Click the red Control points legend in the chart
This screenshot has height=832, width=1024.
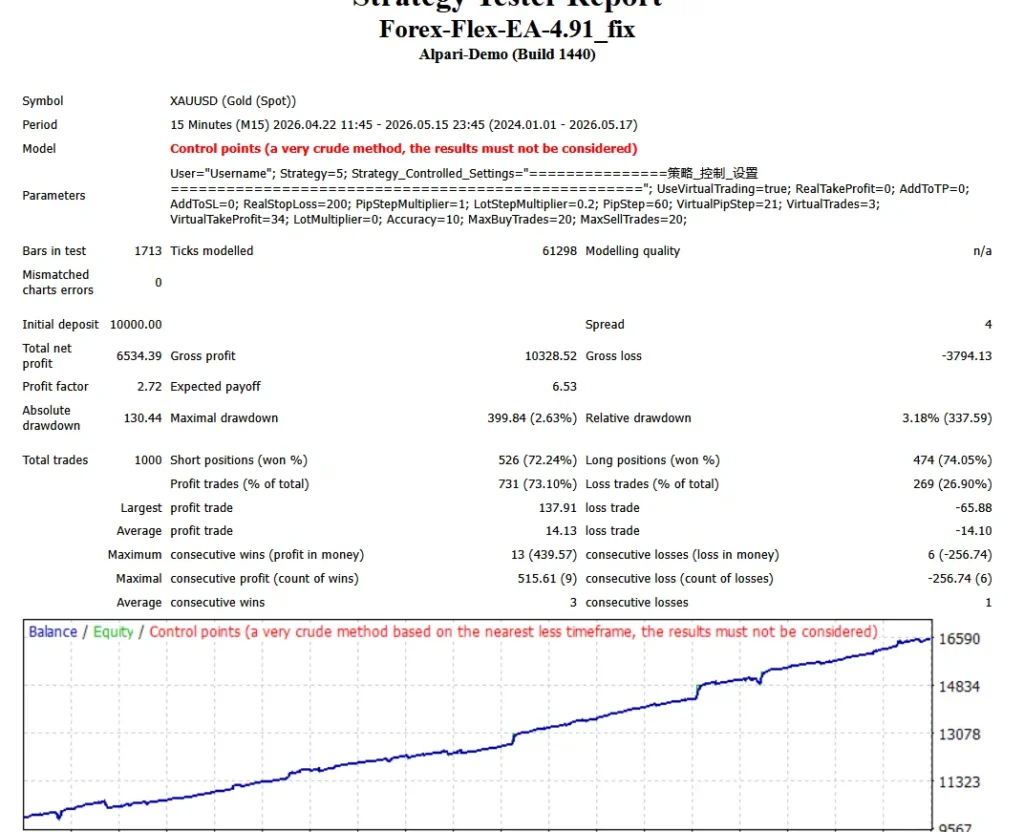513,632
